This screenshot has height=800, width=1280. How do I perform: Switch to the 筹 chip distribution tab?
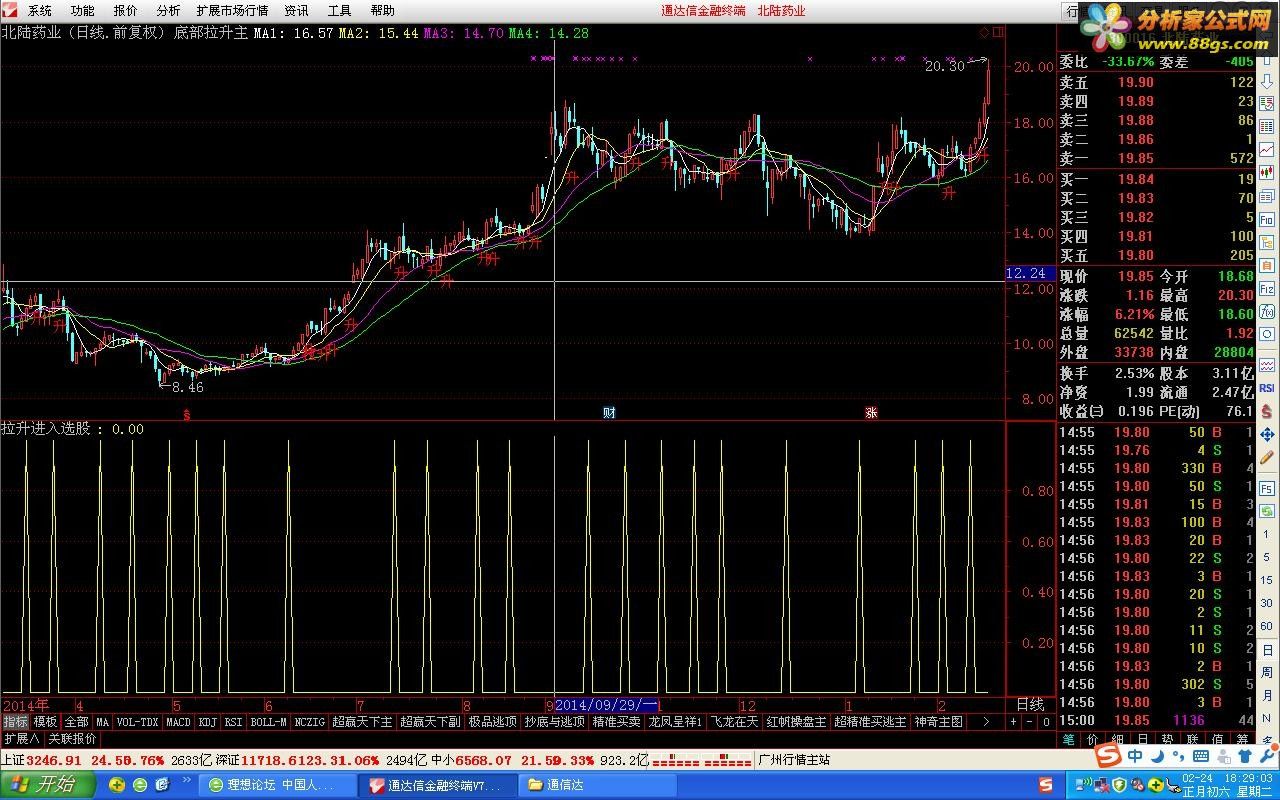click(x=1242, y=740)
